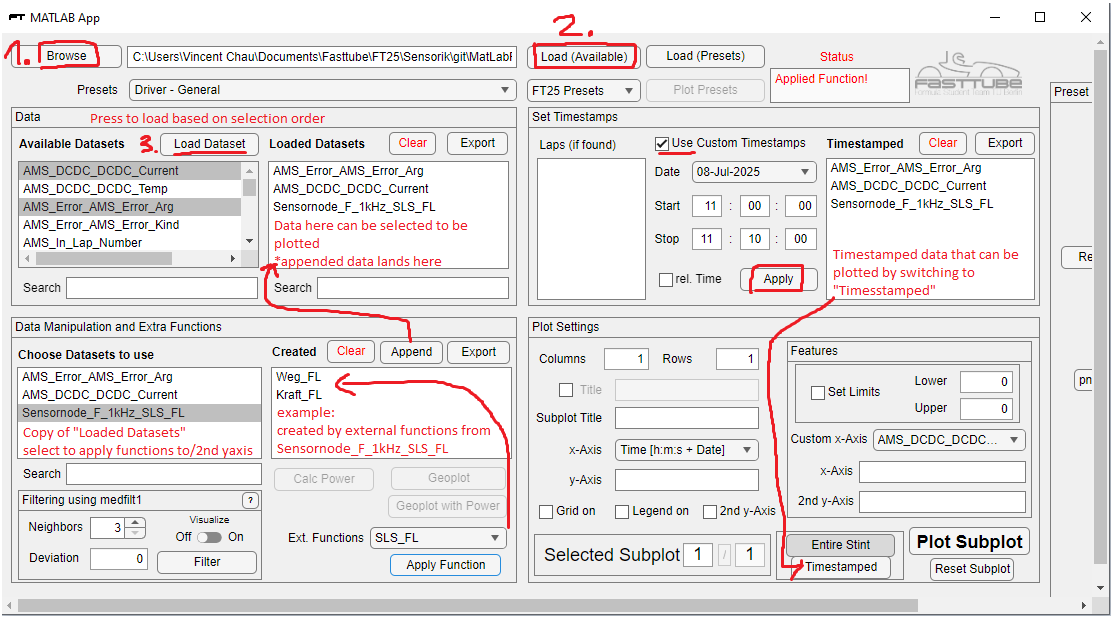Screen dimensions: 1112x617
Task: Open the Date dropdown showing 08-Jul-2025
Action: pyautogui.click(x=754, y=172)
